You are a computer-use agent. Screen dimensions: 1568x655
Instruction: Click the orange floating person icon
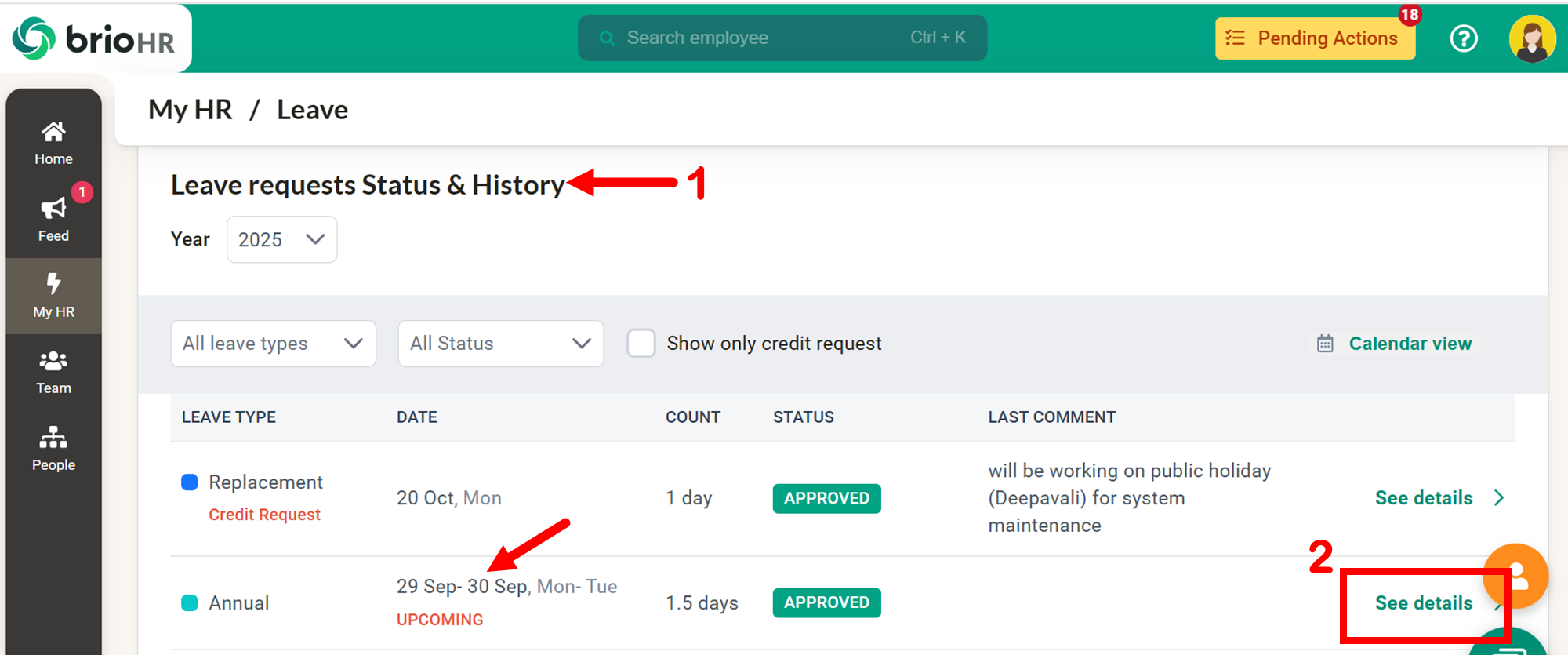click(x=1515, y=575)
